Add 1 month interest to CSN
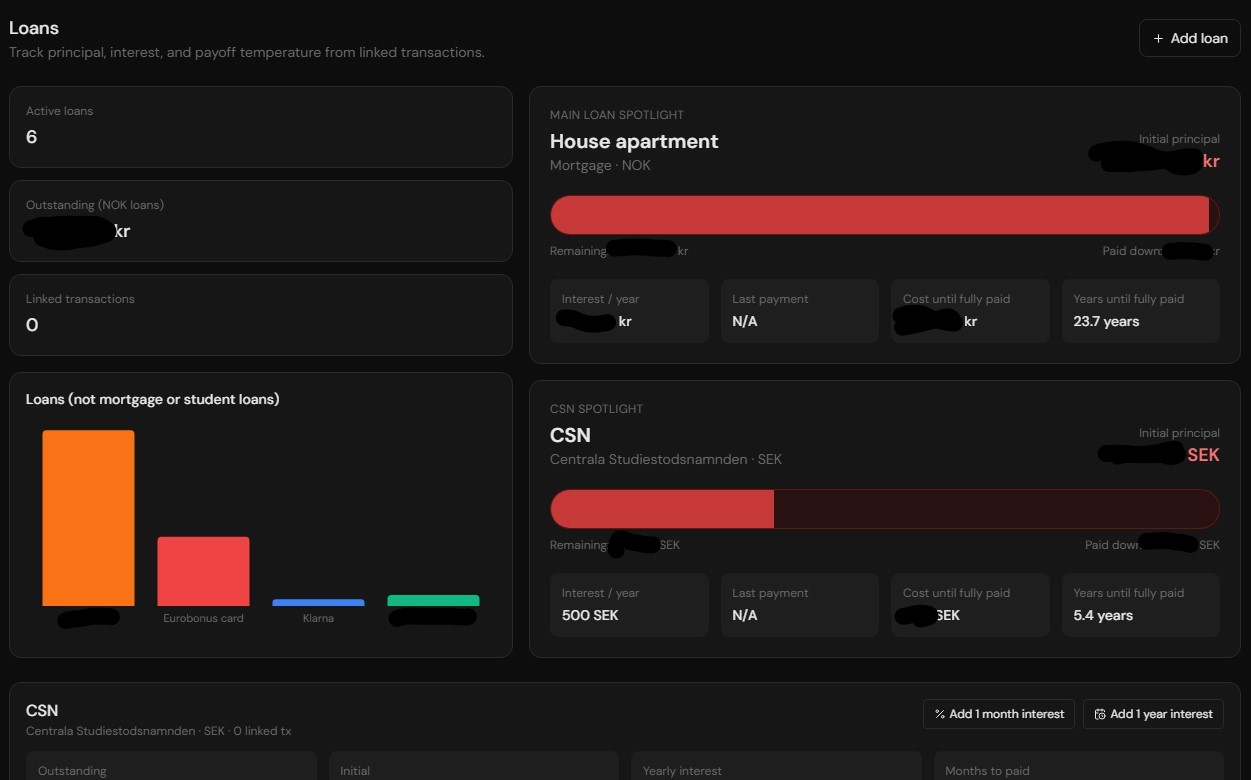 coord(999,714)
